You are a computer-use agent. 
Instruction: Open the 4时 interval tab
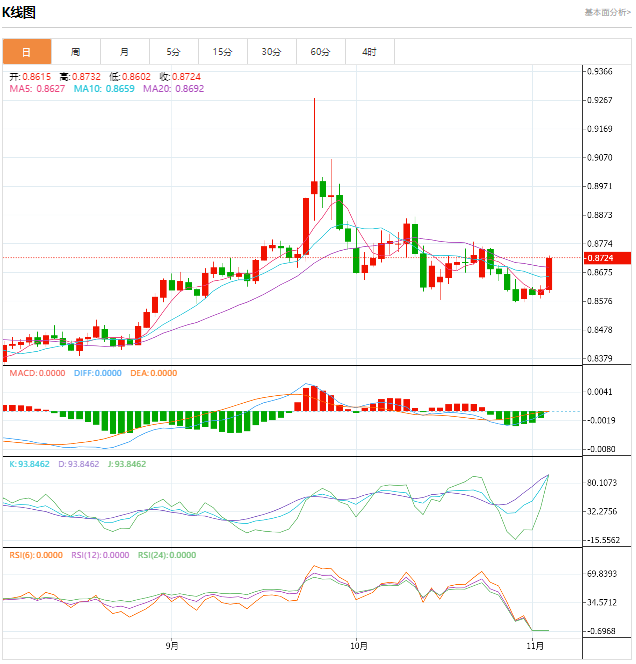tap(370, 52)
